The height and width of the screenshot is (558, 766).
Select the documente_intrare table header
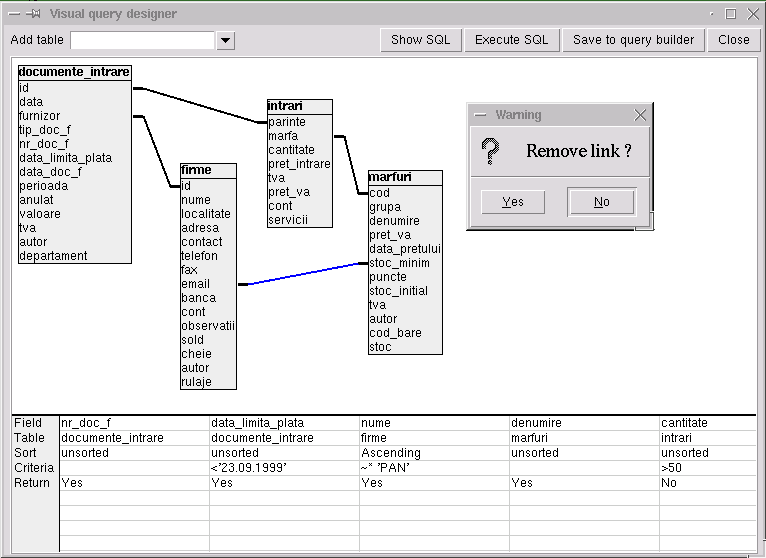point(75,72)
